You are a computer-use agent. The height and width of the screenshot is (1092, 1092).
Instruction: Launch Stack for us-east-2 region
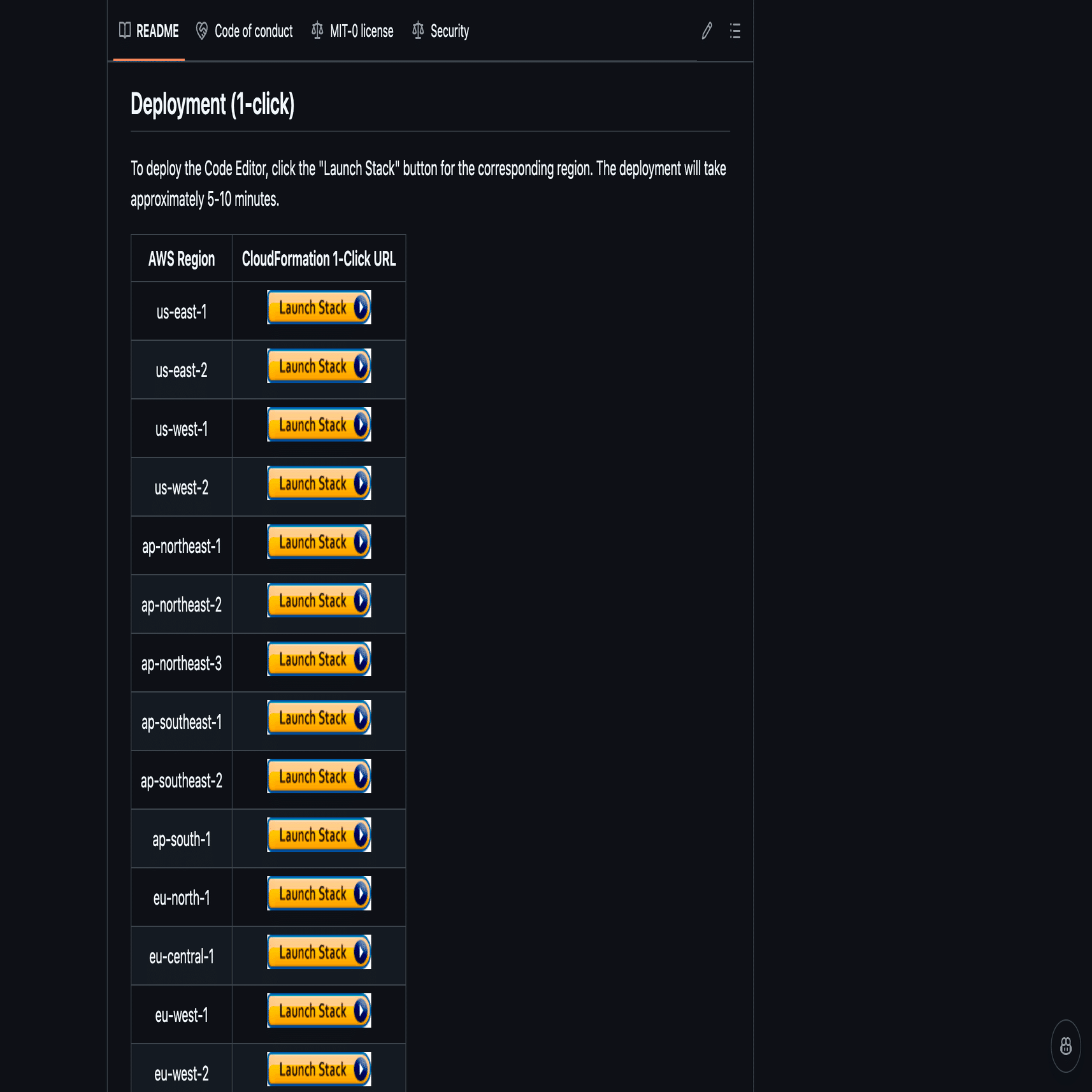[x=319, y=366]
